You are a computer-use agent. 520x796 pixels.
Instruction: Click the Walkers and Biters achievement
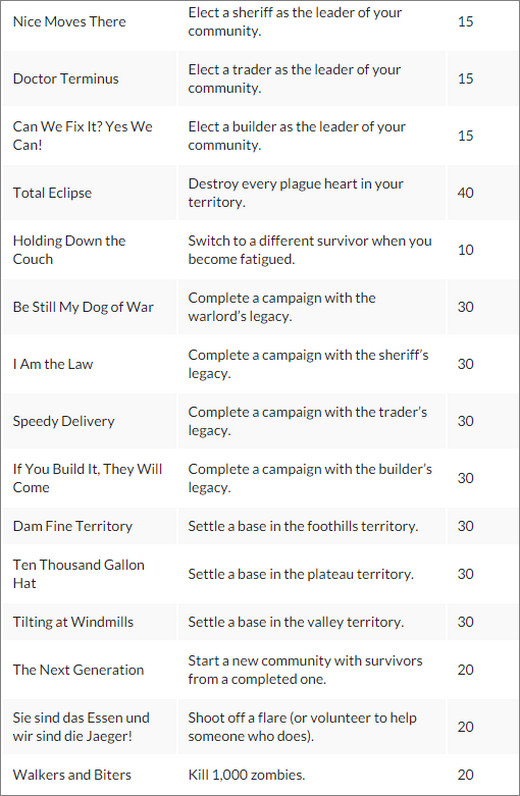tap(72, 775)
